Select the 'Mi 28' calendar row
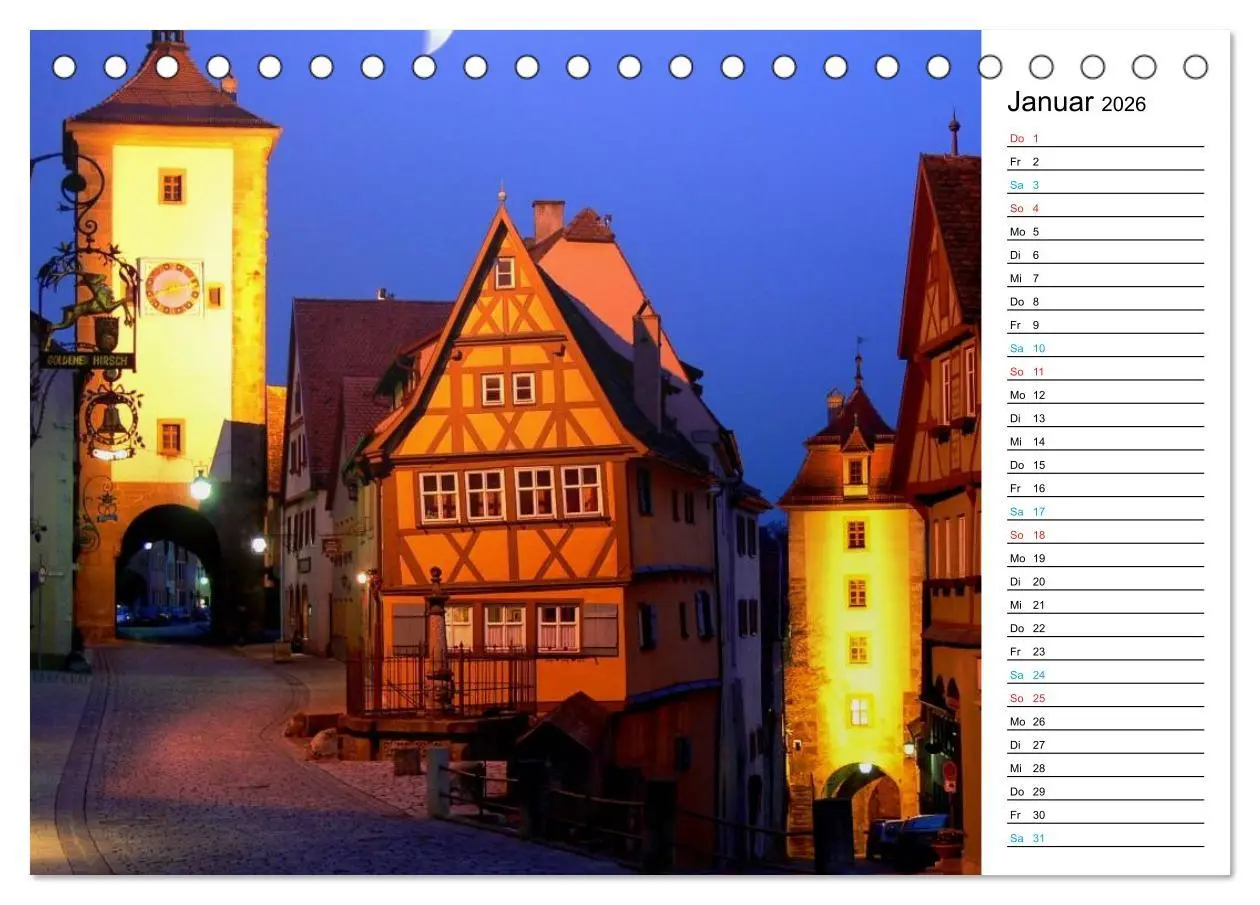The height and width of the screenshot is (905, 1260). (1105, 768)
